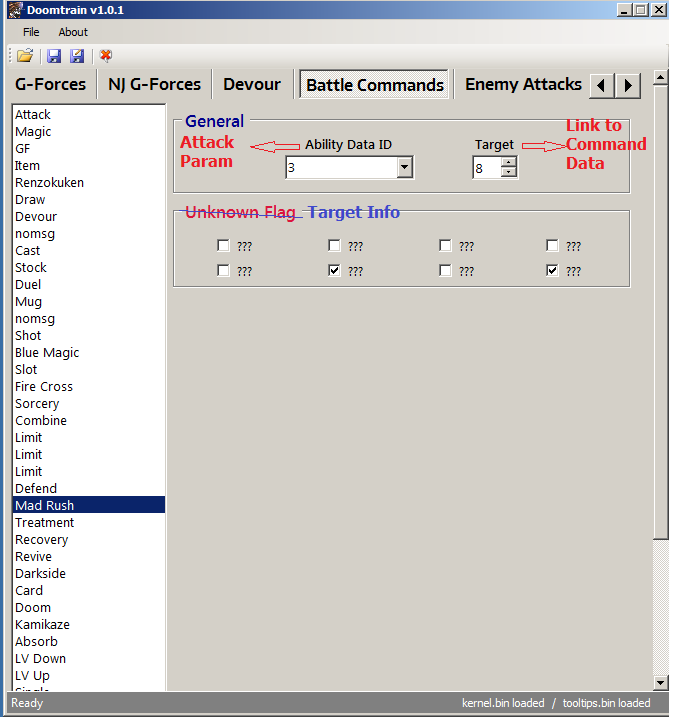Image resolution: width=674 pixels, height=720 pixels.
Task: Select Doom in the command list
Action: (x=89, y=607)
